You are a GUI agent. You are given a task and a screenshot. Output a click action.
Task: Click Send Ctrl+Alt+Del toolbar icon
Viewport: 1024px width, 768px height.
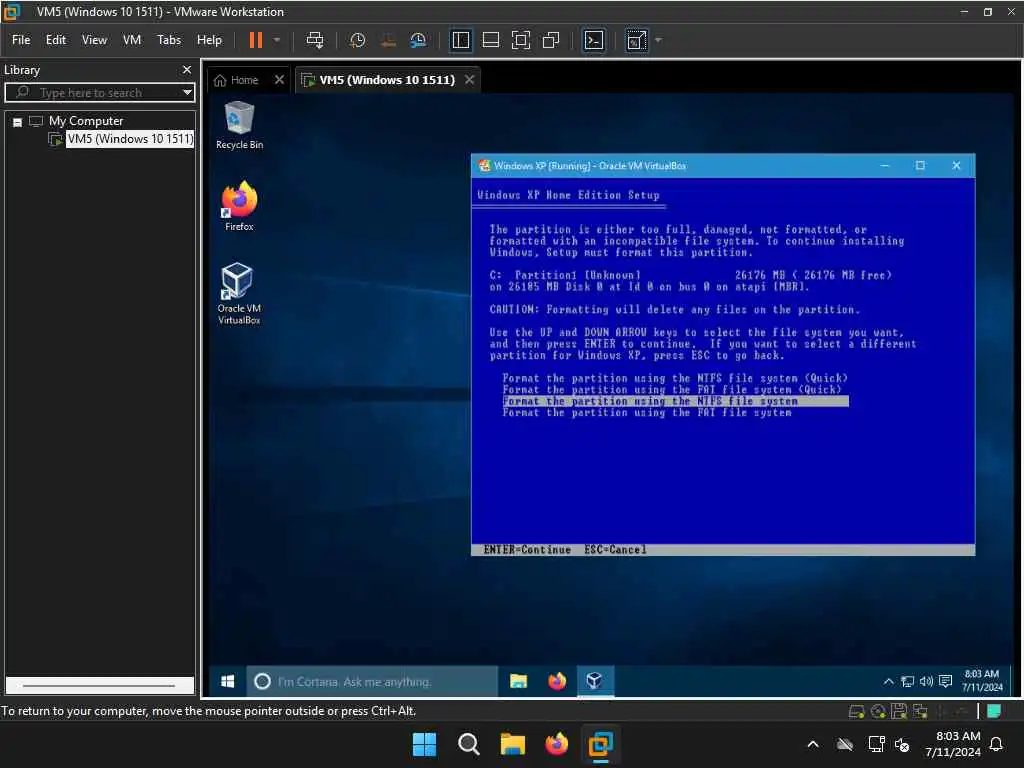[315, 40]
